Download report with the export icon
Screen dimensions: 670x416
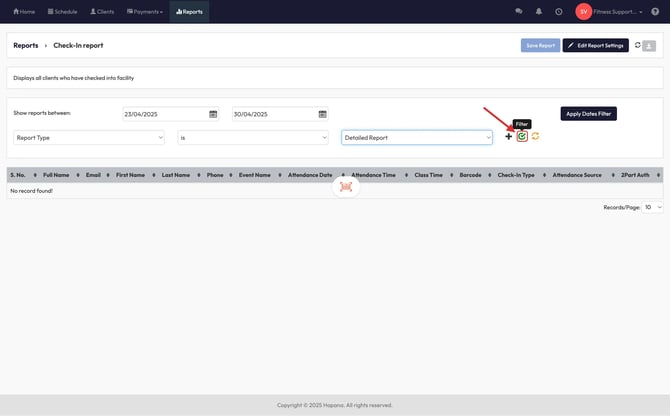(x=650, y=45)
